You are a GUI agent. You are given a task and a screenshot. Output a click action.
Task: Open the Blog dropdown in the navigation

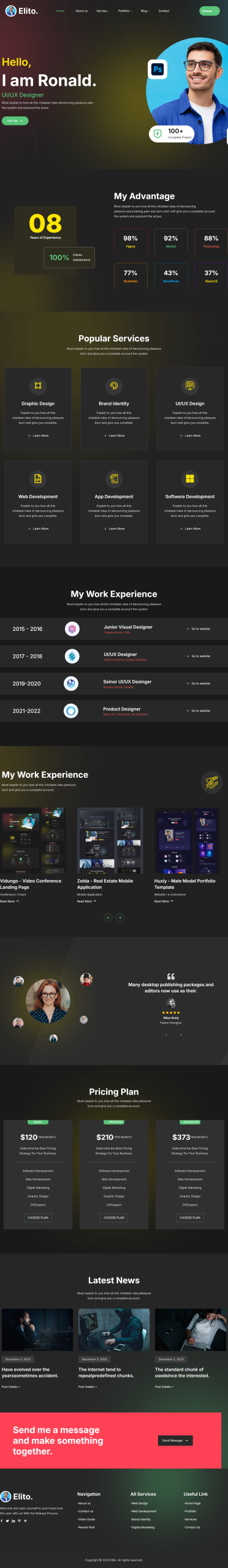point(145,11)
